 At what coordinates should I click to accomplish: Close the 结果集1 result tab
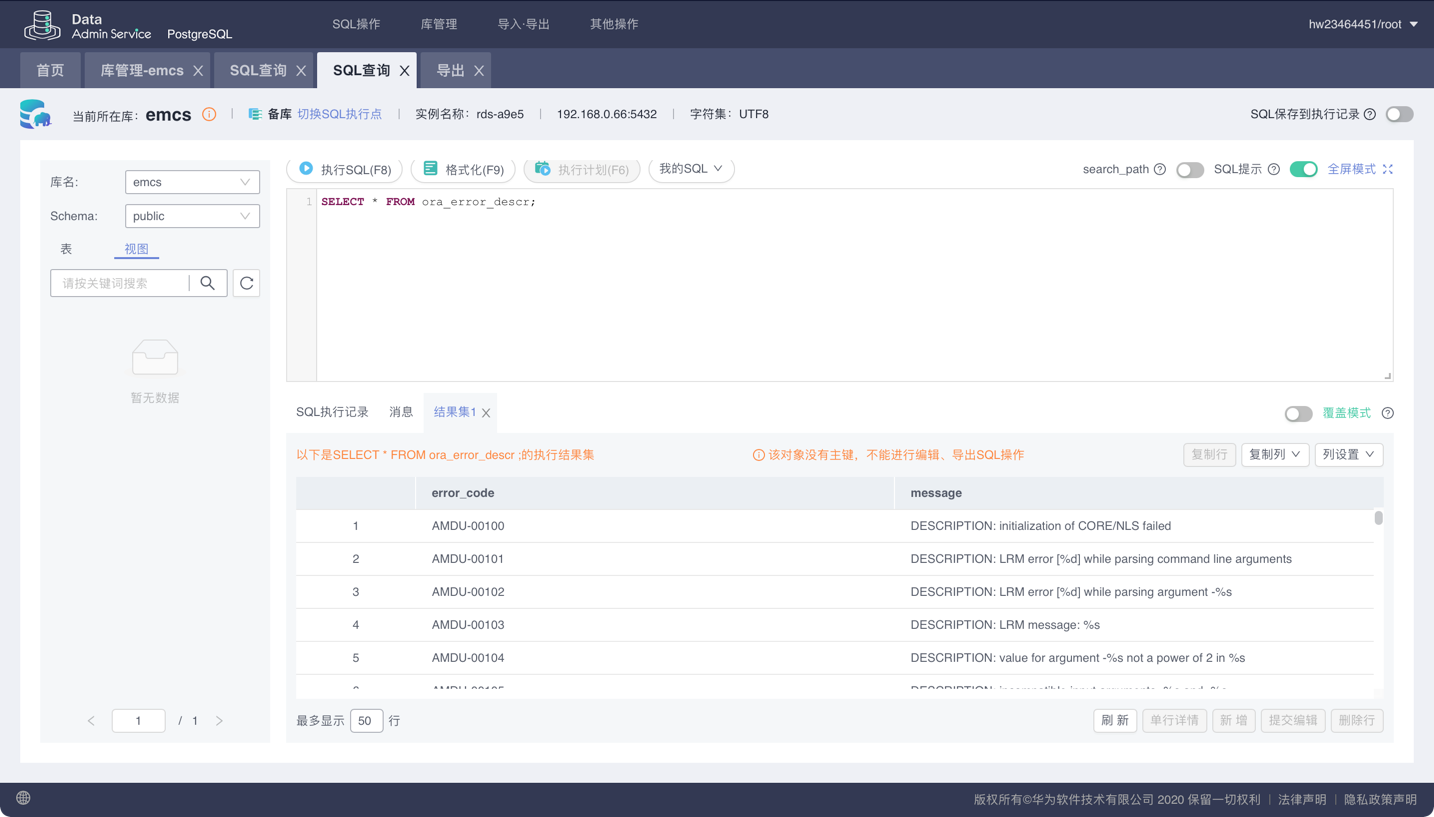[x=486, y=413]
